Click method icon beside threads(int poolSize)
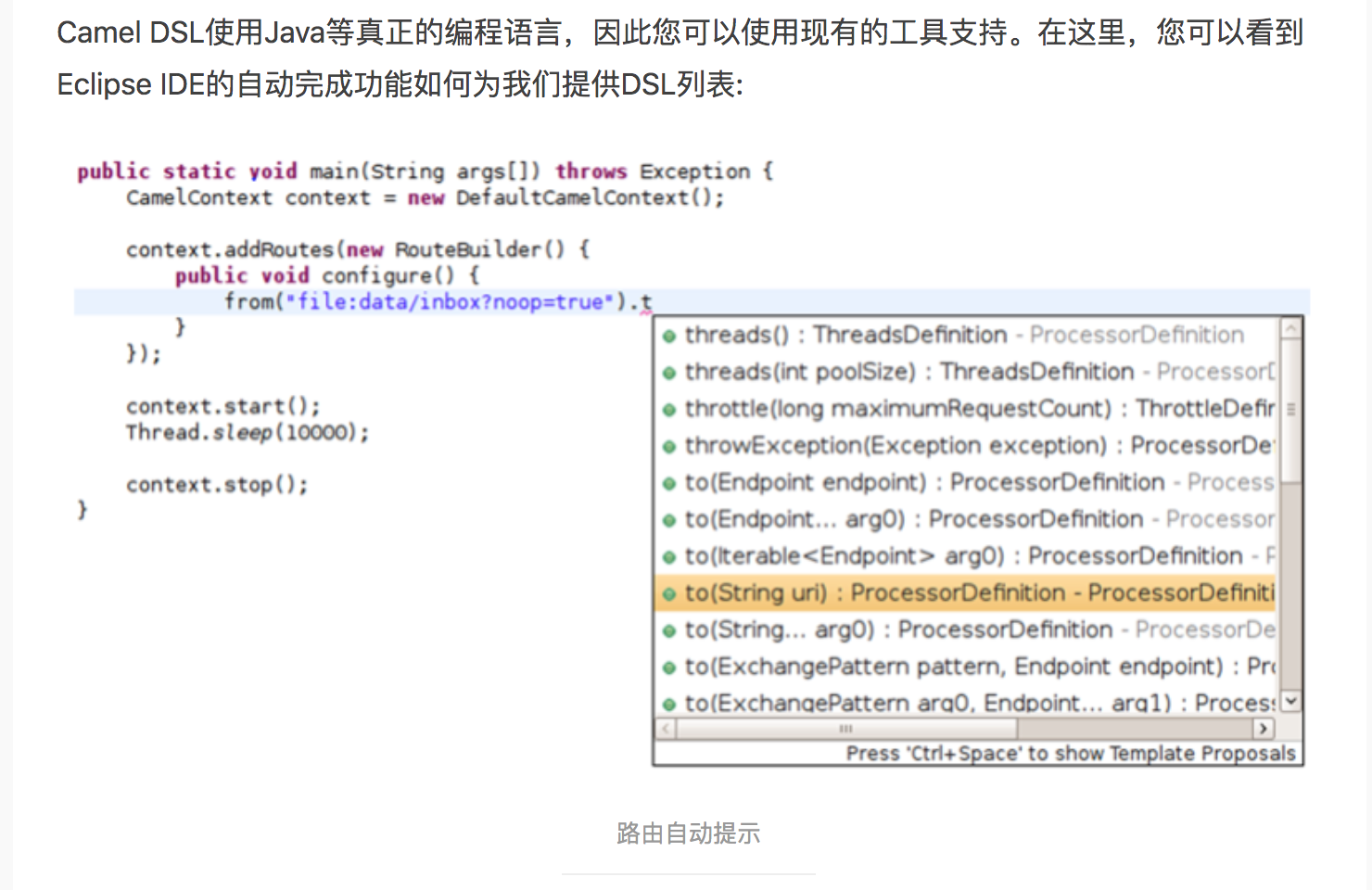Image resolution: width=1372 pixels, height=890 pixels. (669, 374)
